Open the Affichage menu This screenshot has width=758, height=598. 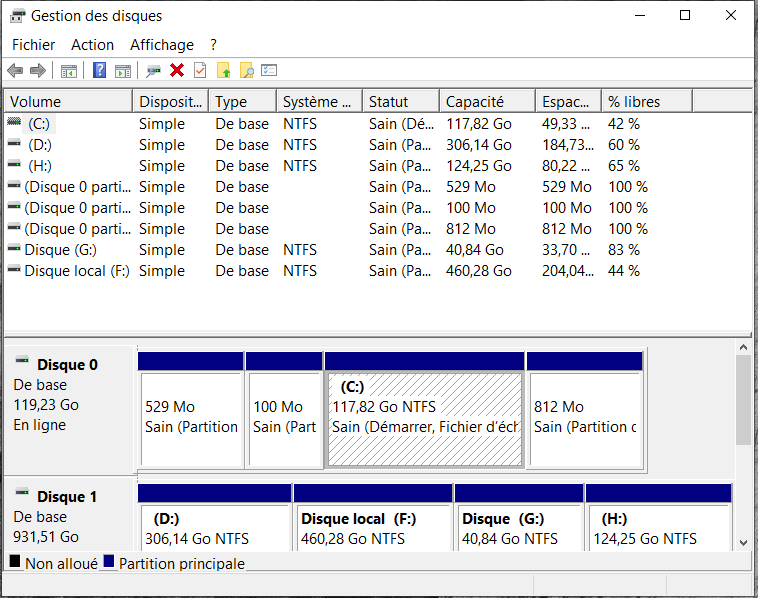pos(162,45)
